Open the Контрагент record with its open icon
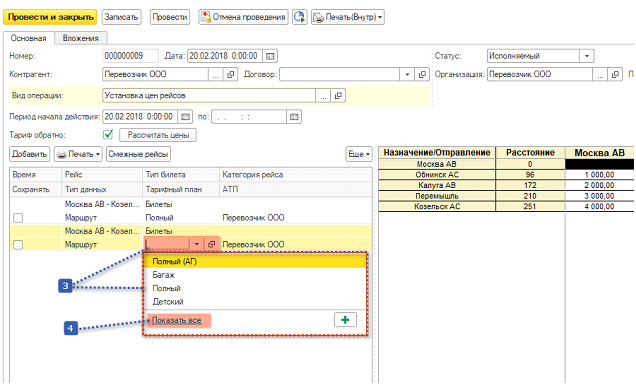The image size is (636, 384). (x=230, y=75)
